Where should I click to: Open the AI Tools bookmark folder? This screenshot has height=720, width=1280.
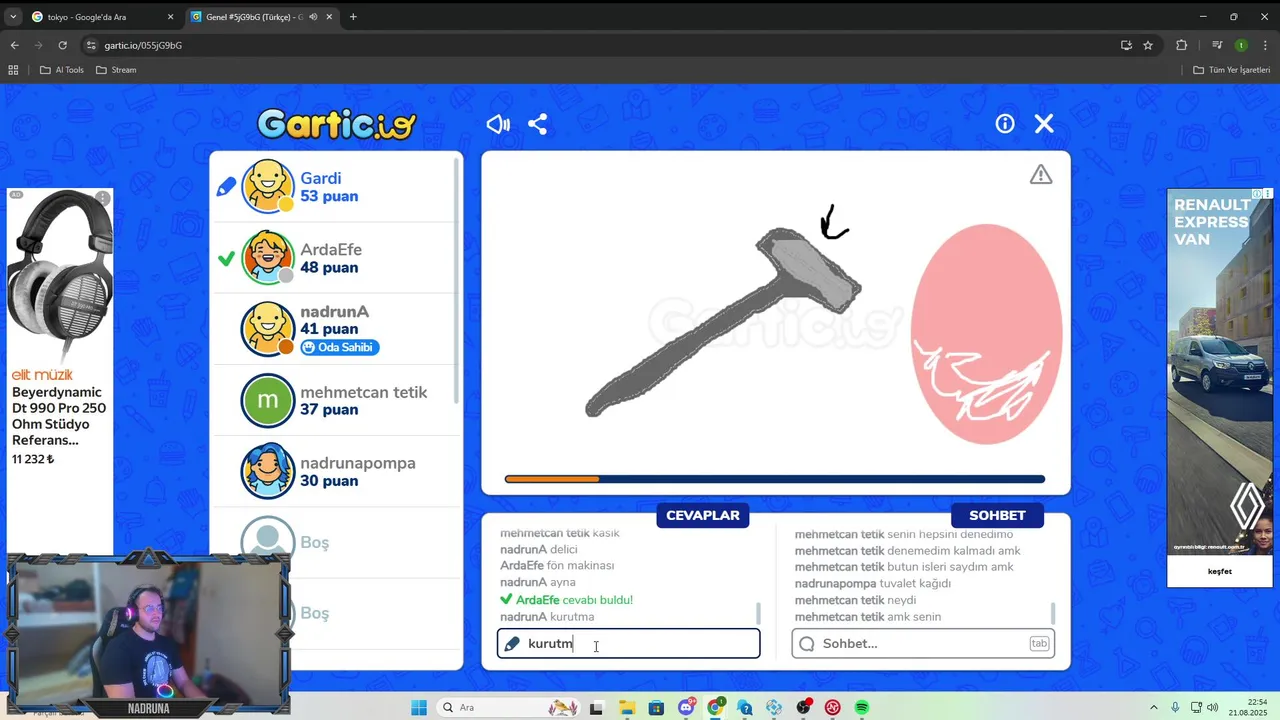tap(62, 70)
